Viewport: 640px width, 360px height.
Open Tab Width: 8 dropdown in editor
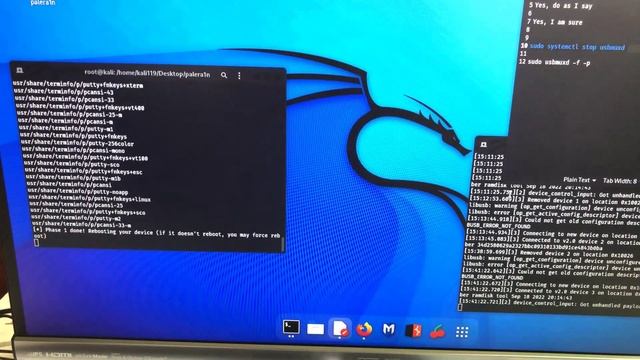(620, 180)
